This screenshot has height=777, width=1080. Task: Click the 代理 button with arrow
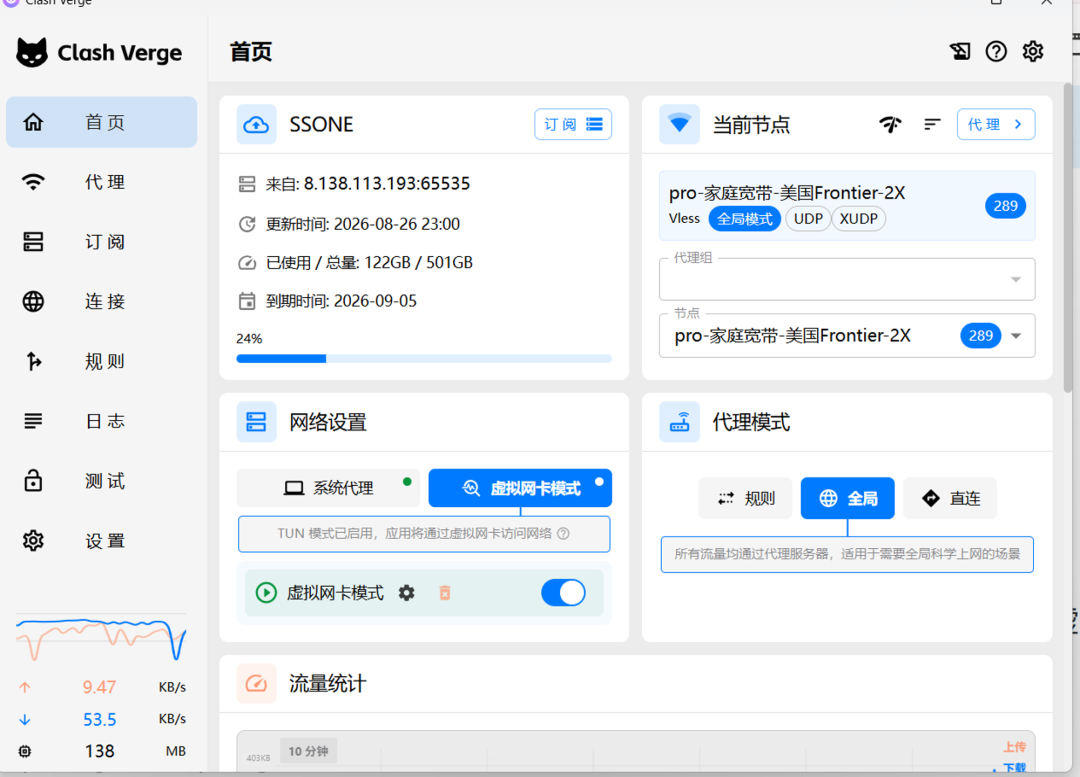click(996, 124)
